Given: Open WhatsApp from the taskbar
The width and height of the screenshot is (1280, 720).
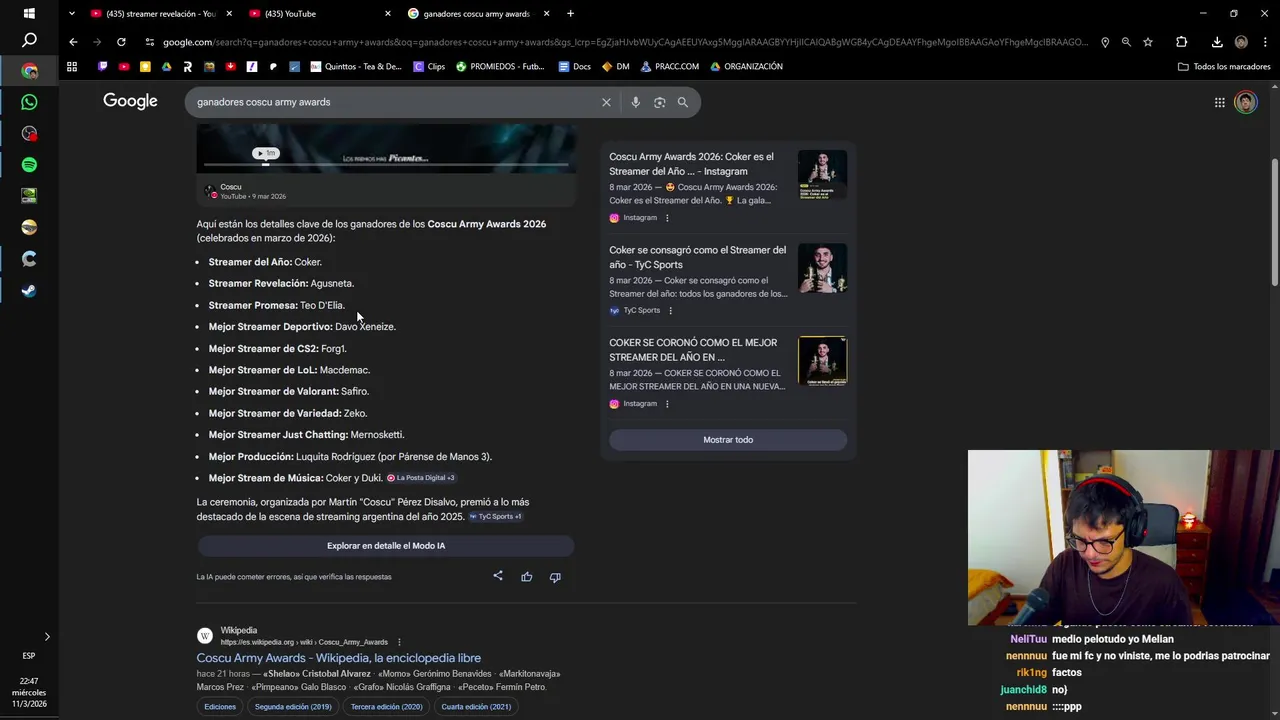Looking at the screenshot, I should point(29,102).
